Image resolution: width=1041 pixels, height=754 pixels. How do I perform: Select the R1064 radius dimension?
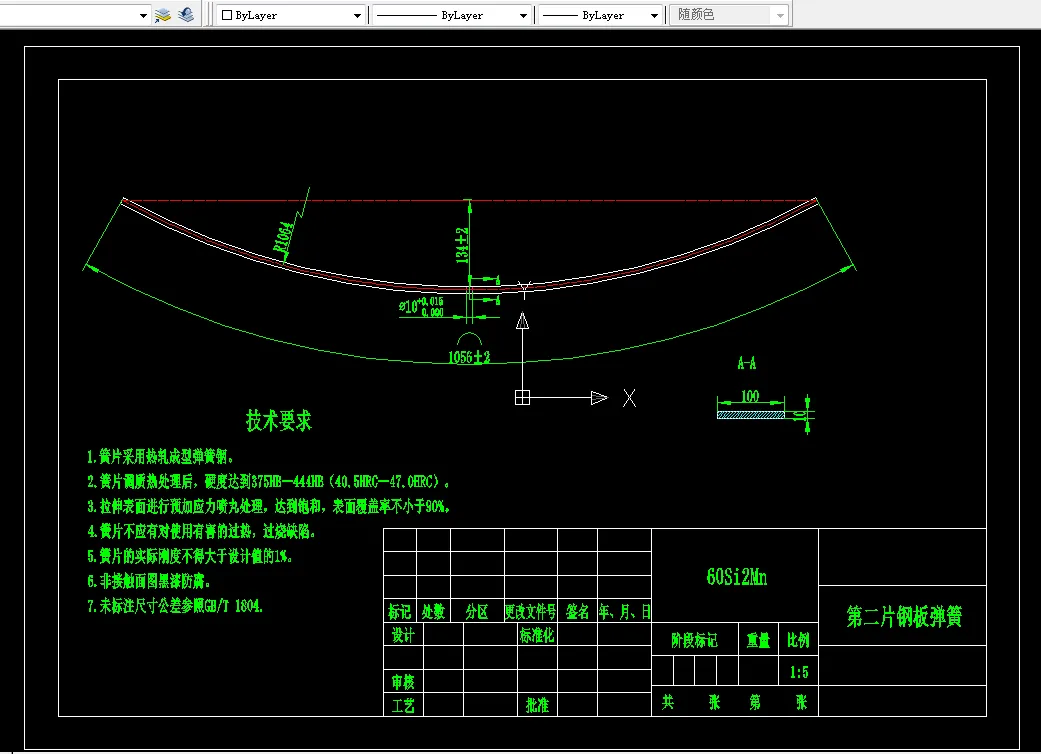click(x=283, y=238)
